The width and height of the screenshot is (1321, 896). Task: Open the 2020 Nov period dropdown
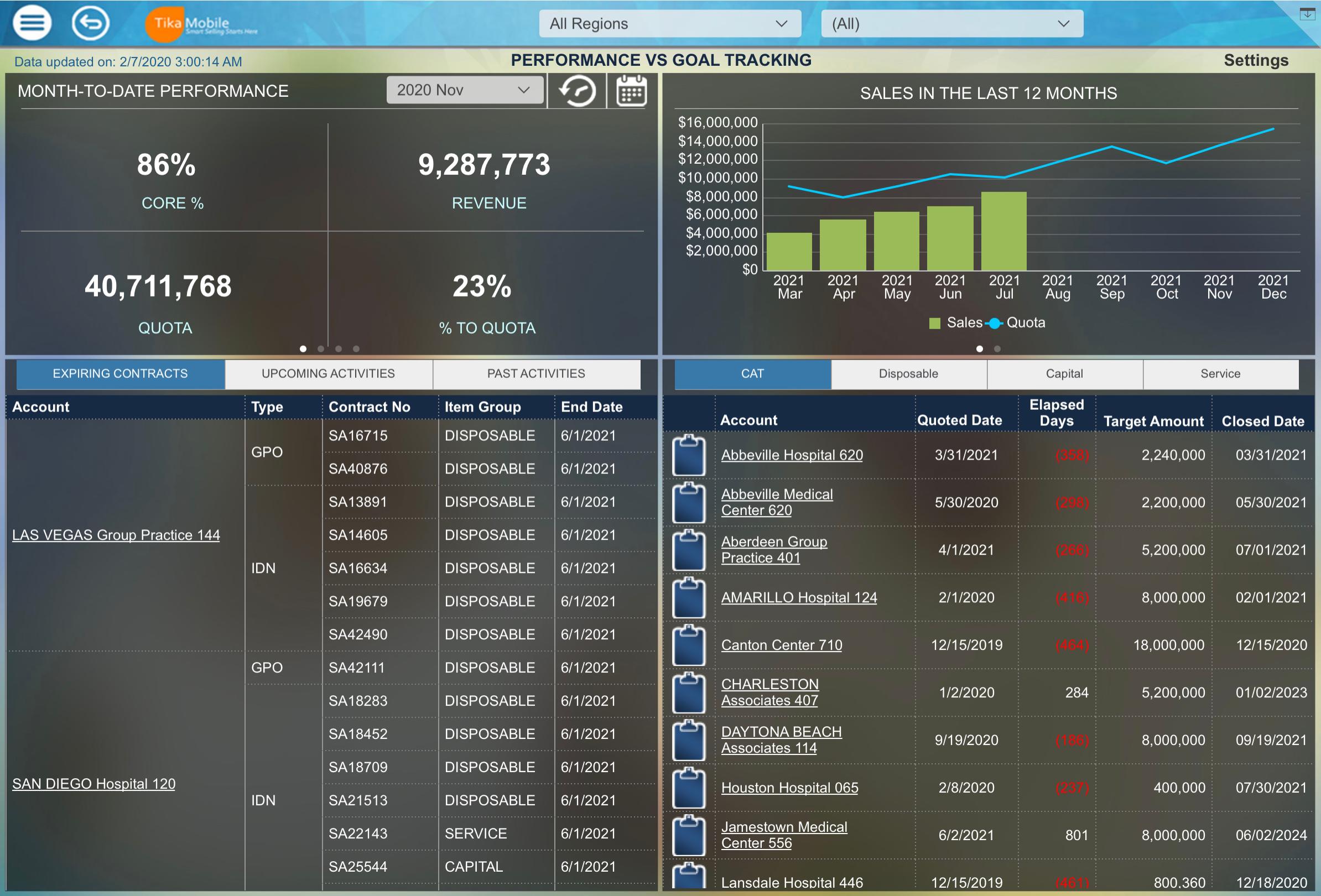pyautogui.click(x=464, y=90)
